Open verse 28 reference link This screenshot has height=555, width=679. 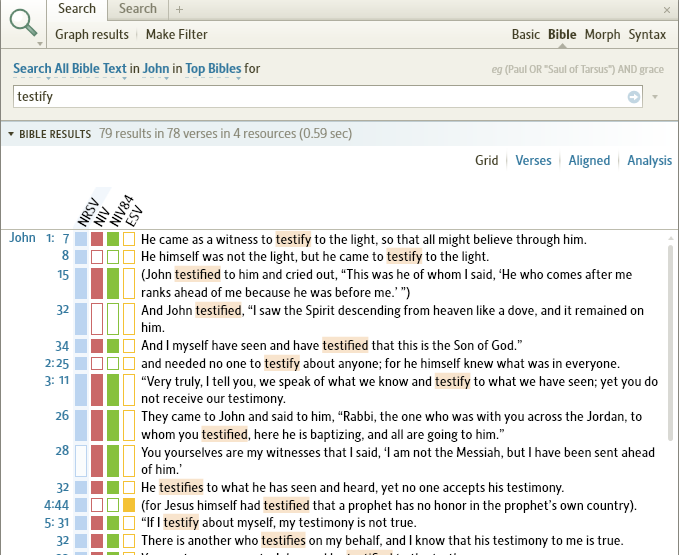tap(62, 451)
